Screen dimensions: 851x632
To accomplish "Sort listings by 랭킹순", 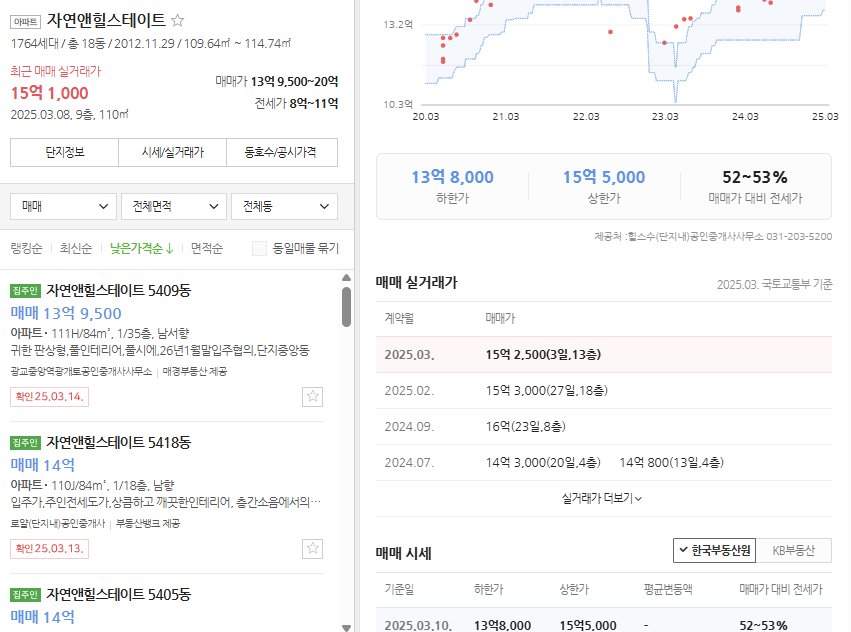I will 26,248.
